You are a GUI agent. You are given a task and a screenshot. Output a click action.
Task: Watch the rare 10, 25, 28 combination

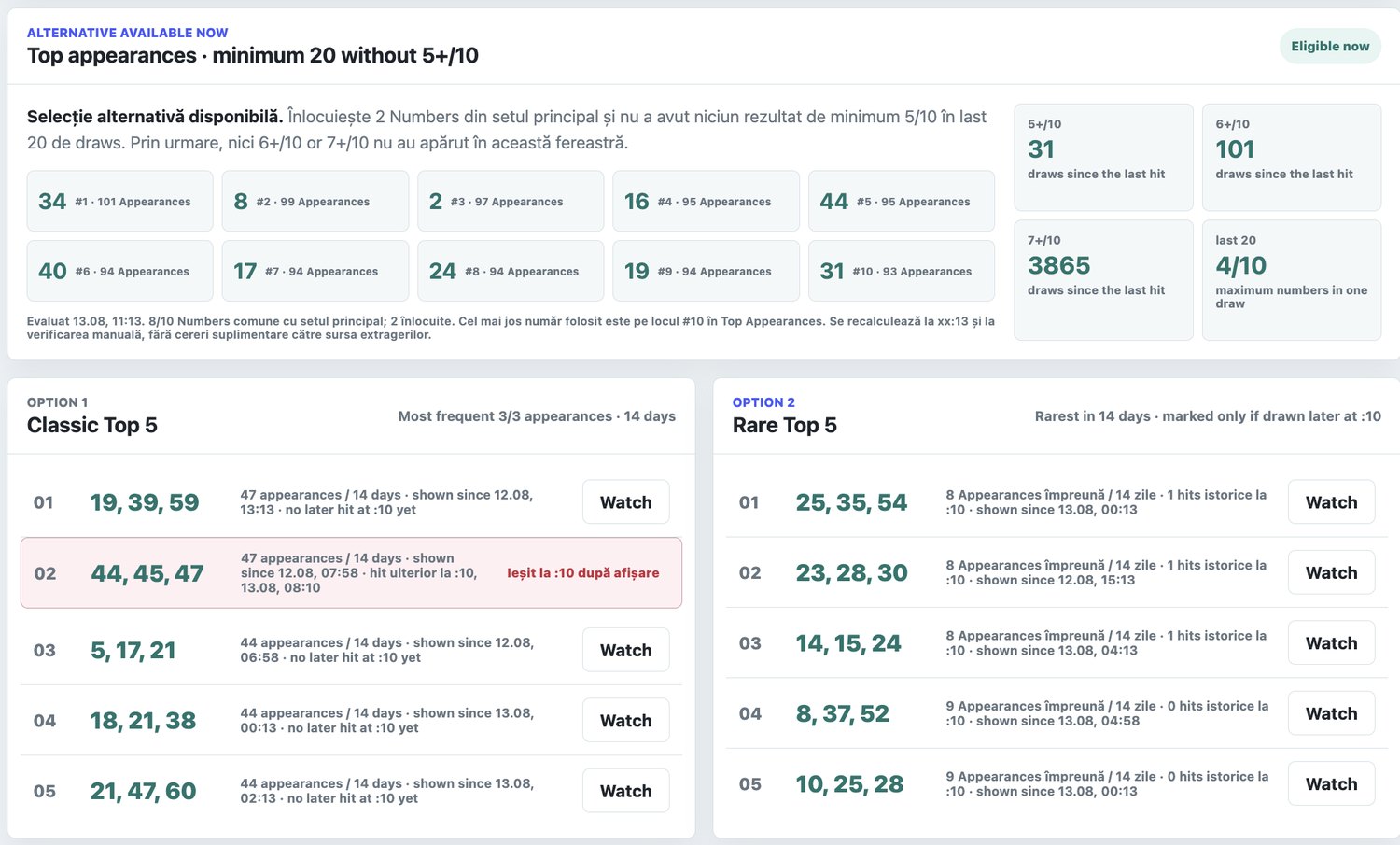(1332, 784)
